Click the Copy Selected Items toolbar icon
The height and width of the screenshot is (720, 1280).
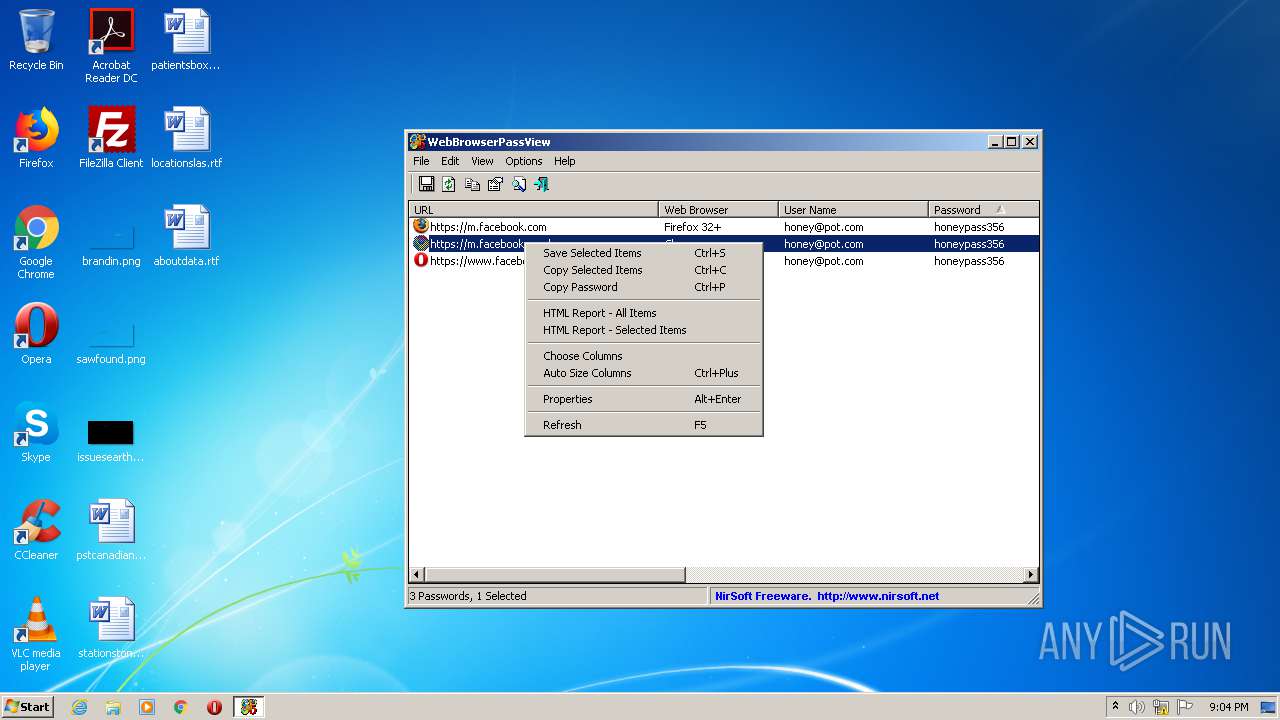point(472,184)
